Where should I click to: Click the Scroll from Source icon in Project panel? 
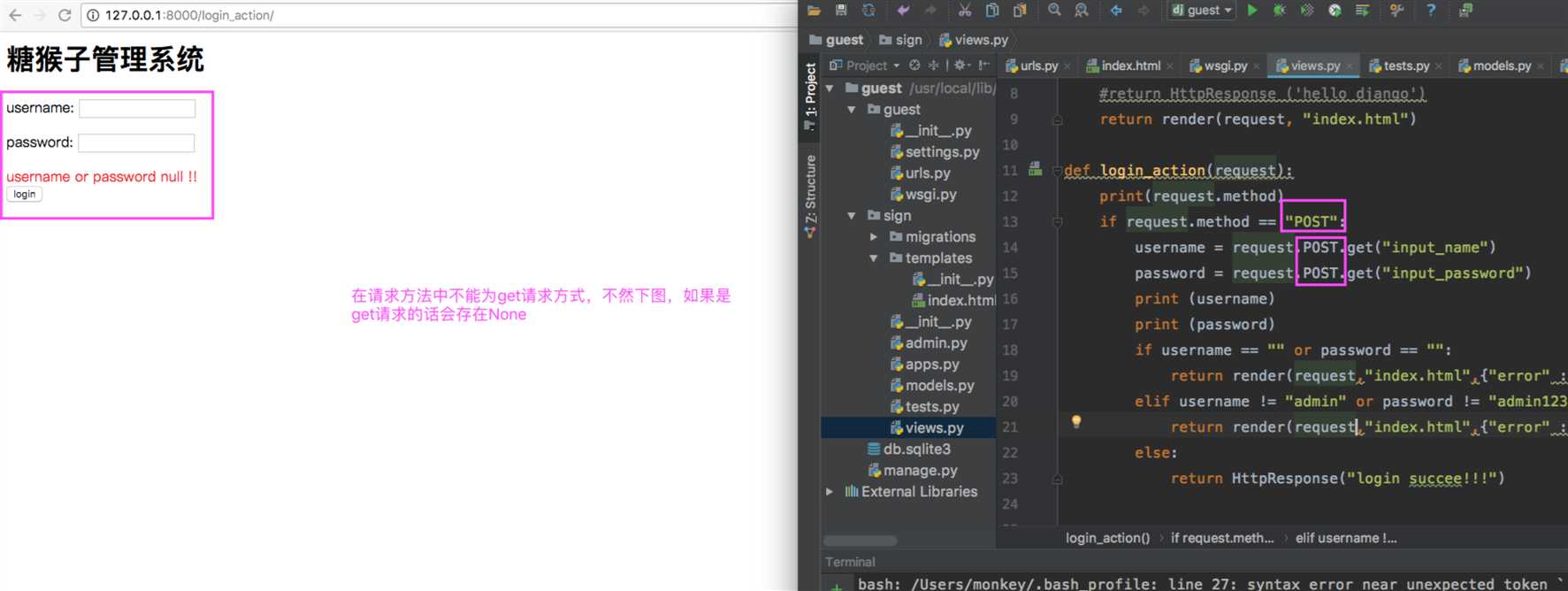[914, 65]
